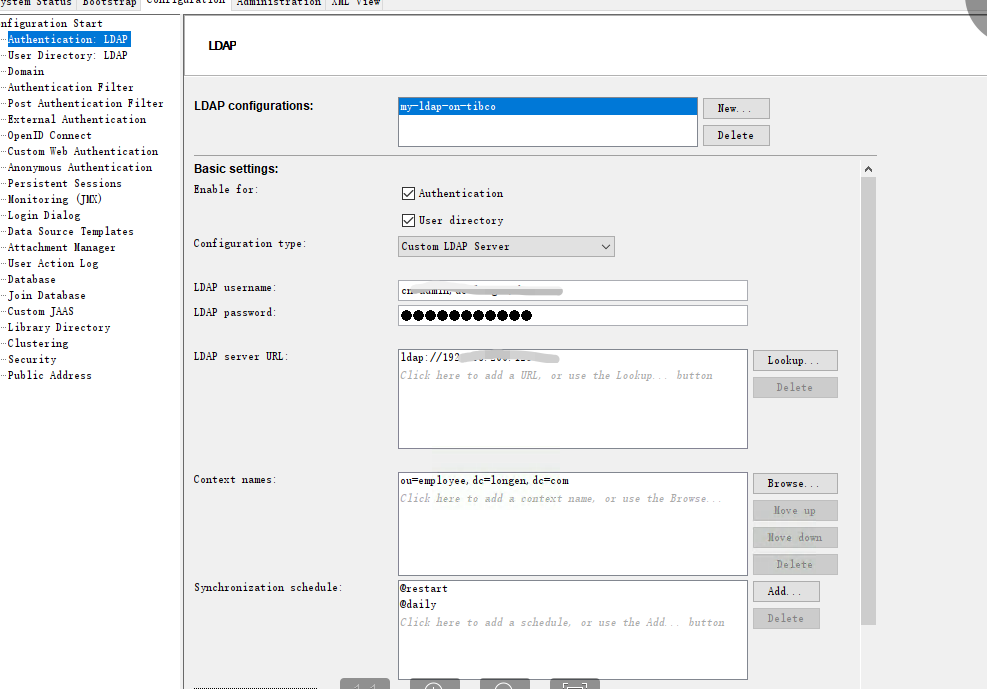The width and height of the screenshot is (987, 689).
Task: Click the Move down button
Action: pyautogui.click(x=795, y=537)
